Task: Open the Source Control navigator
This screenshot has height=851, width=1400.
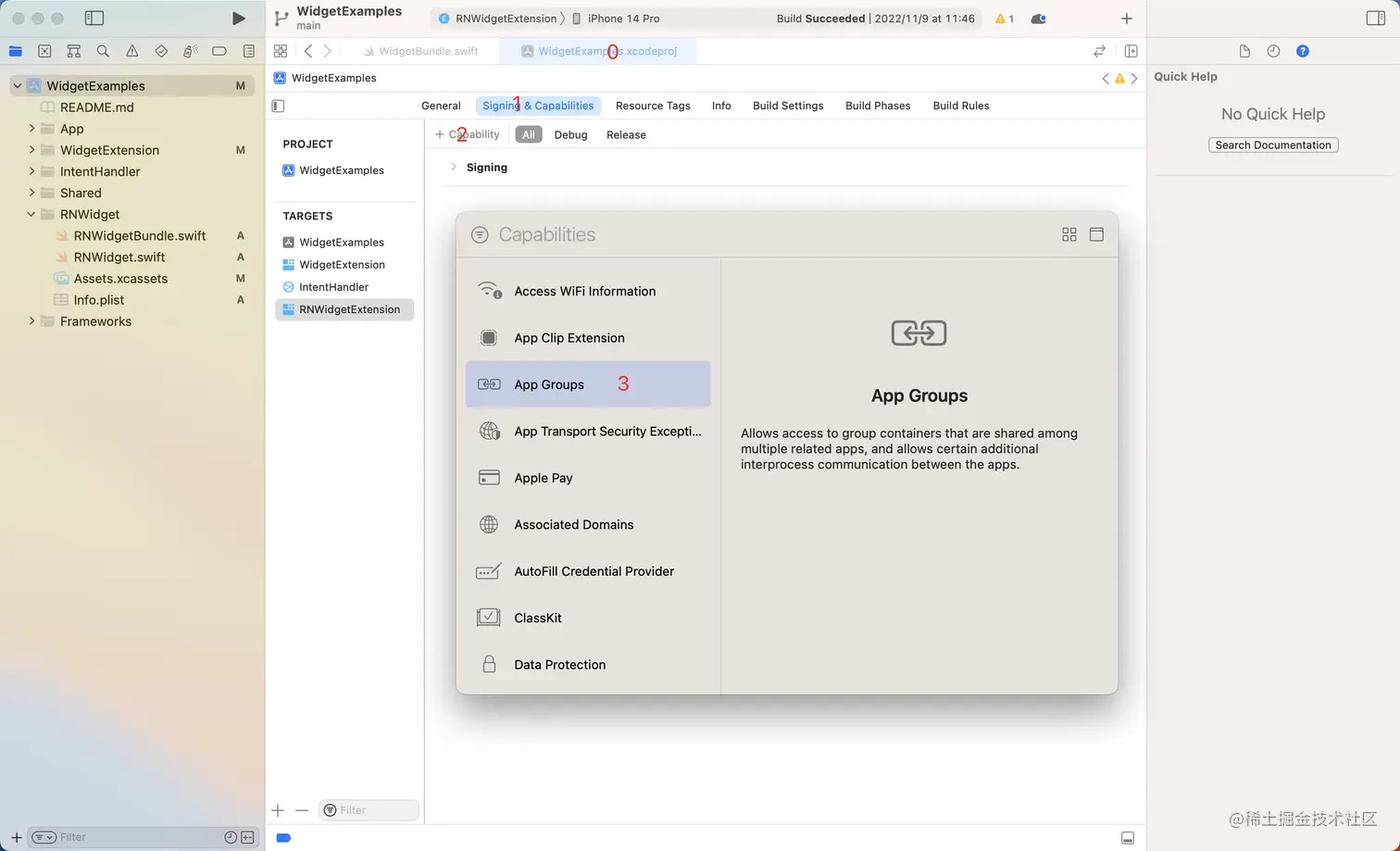Action: 44,51
